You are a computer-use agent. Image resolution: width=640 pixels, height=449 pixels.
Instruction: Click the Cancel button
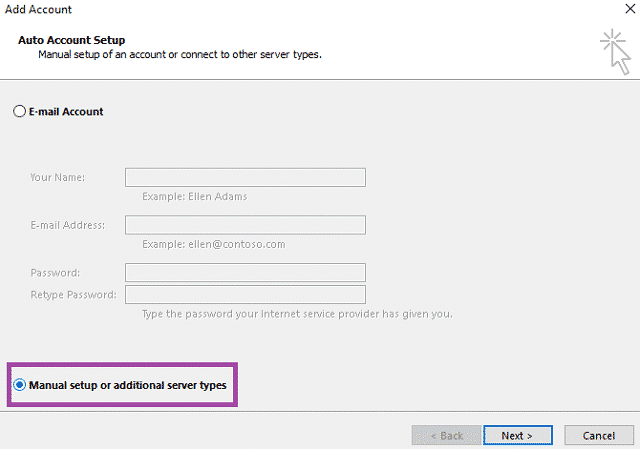coord(598,436)
